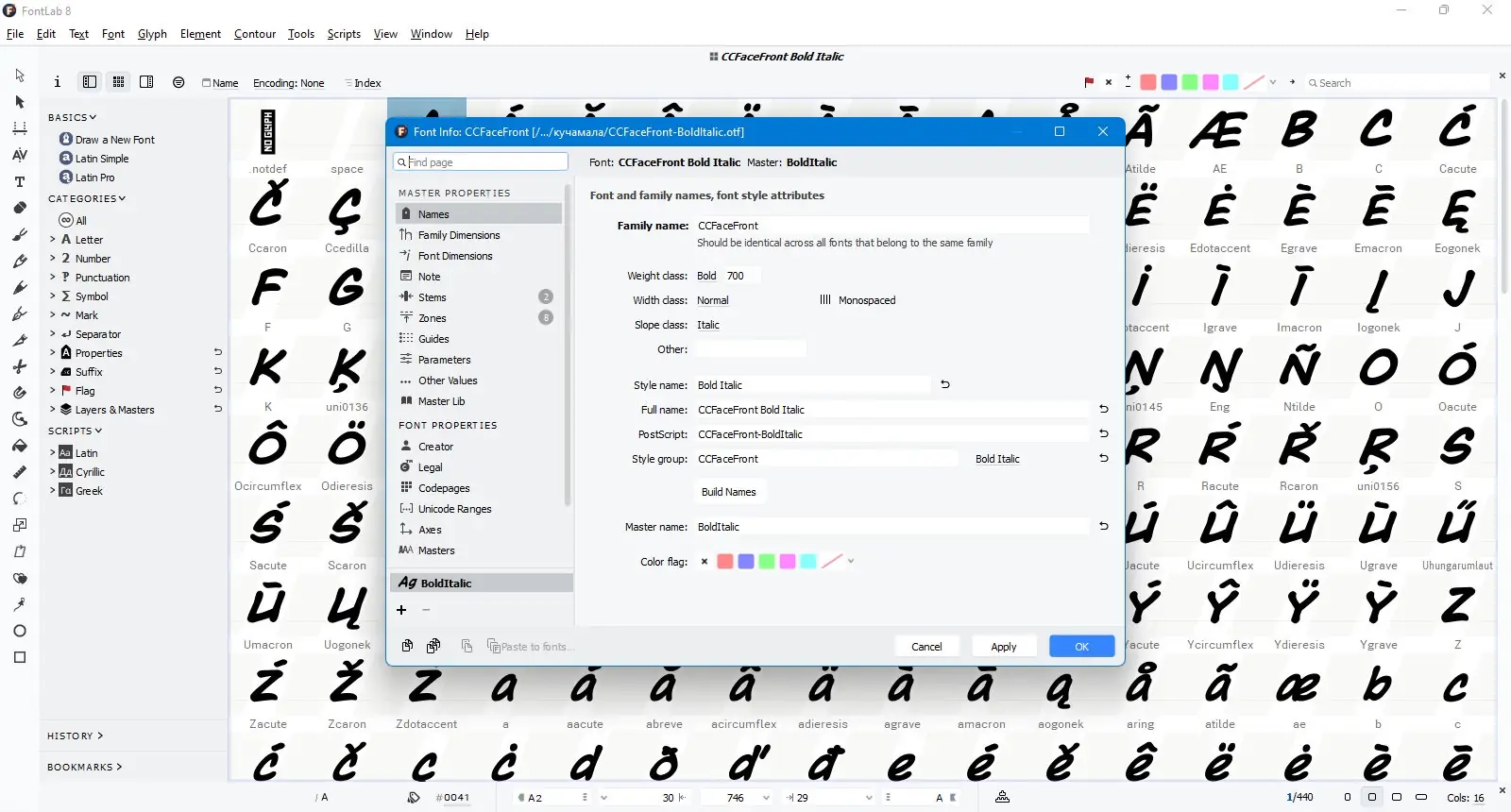The width and height of the screenshot is (1511, 812).
Task: Add a new master with plus icon
Action: [x=401, y=610]
